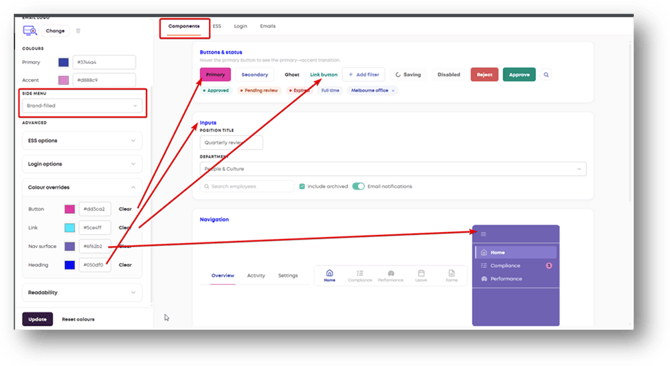This screenshot has height=366, width=670.
Task: Click the Search employees input field
Action: point(247,186)
